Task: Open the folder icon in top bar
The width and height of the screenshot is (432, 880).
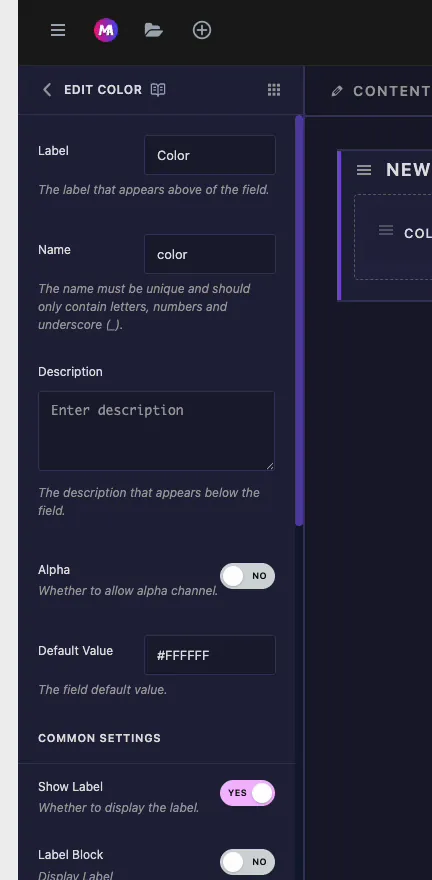Action: pos(153,30)
